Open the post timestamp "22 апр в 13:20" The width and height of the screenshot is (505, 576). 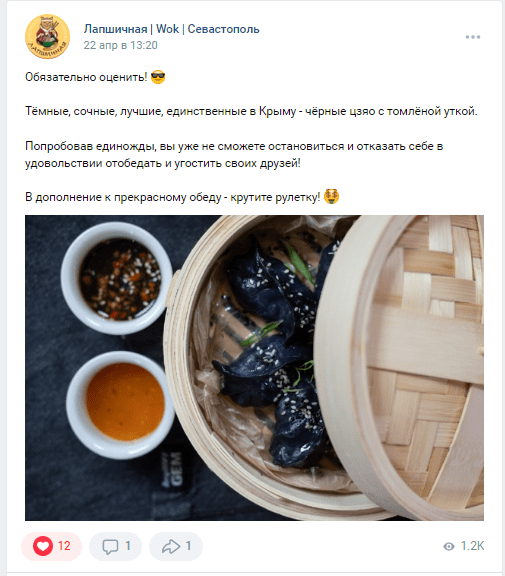(x=120, y=45)
